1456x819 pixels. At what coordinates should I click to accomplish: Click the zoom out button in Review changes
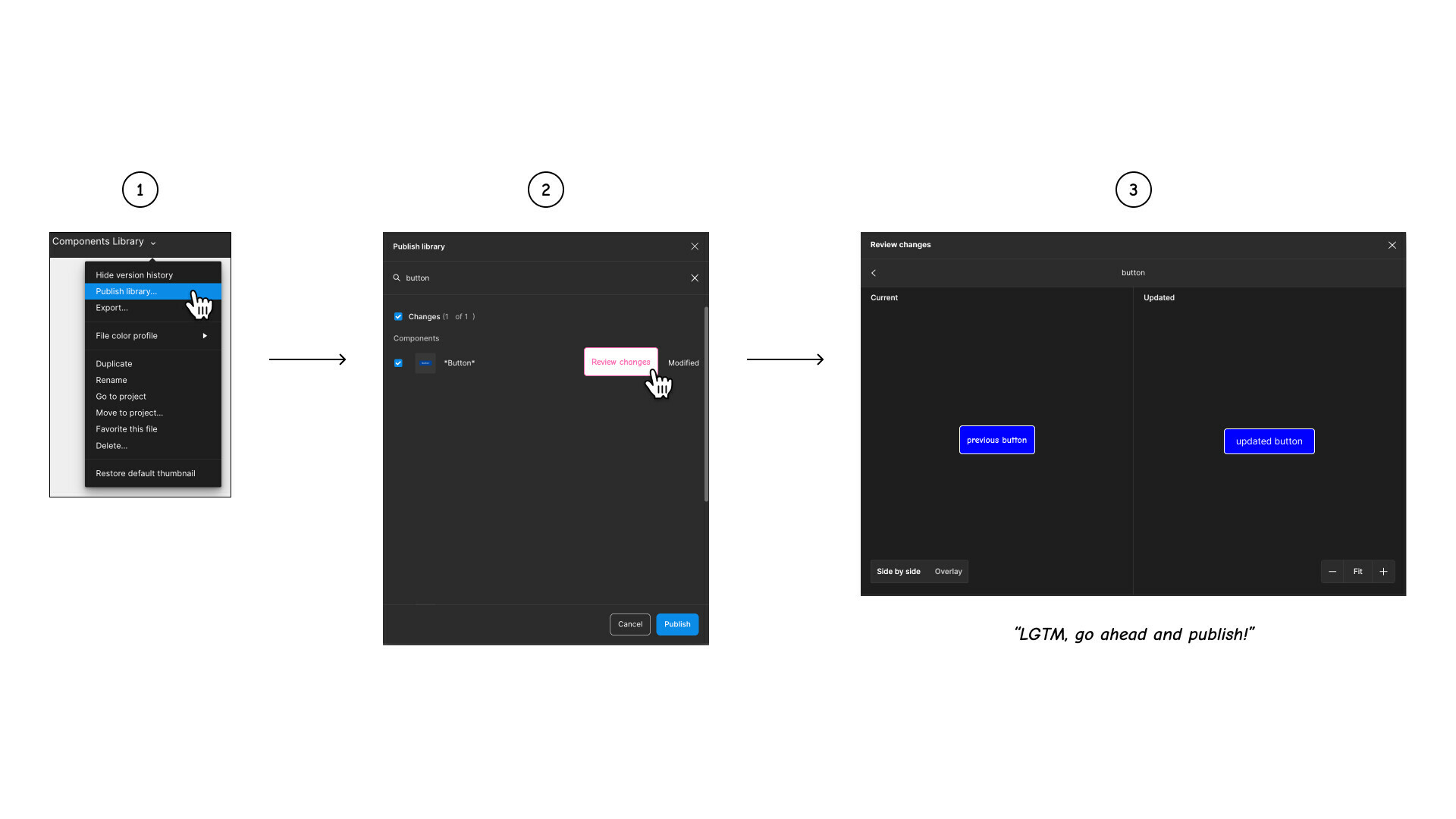tap(1332, 571)
